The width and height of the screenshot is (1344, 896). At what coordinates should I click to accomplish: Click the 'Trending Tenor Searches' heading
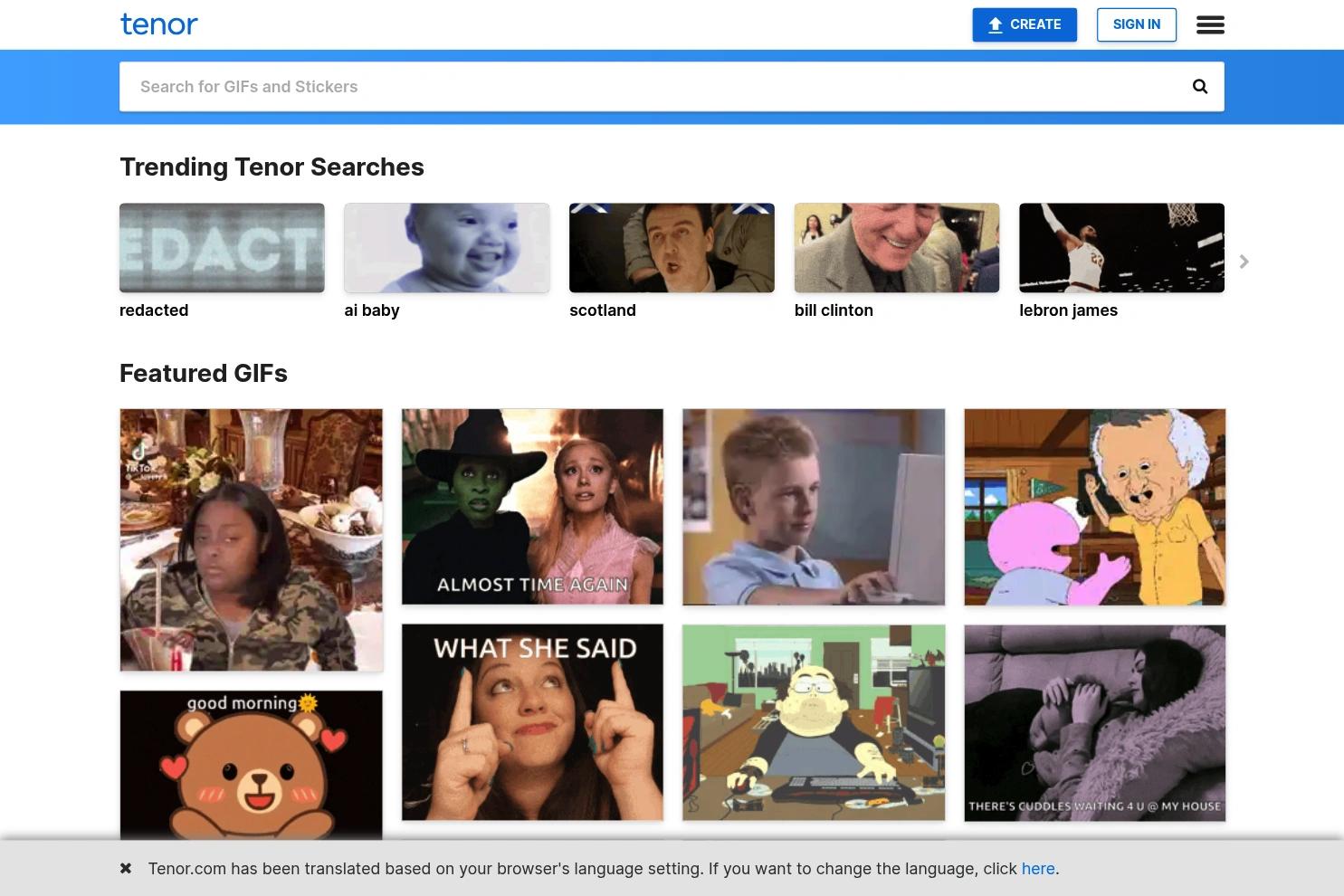(272, 167)
